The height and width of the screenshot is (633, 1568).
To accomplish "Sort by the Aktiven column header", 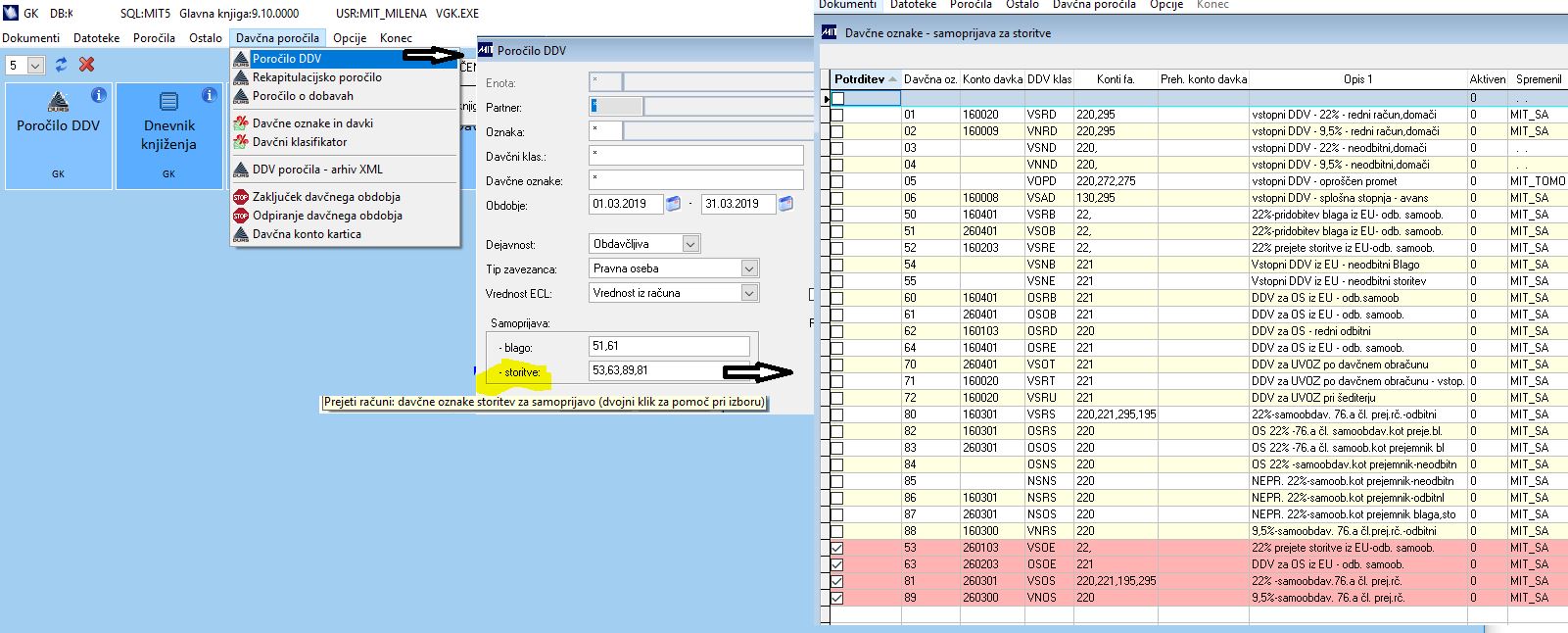I will tap(1488, 79).
